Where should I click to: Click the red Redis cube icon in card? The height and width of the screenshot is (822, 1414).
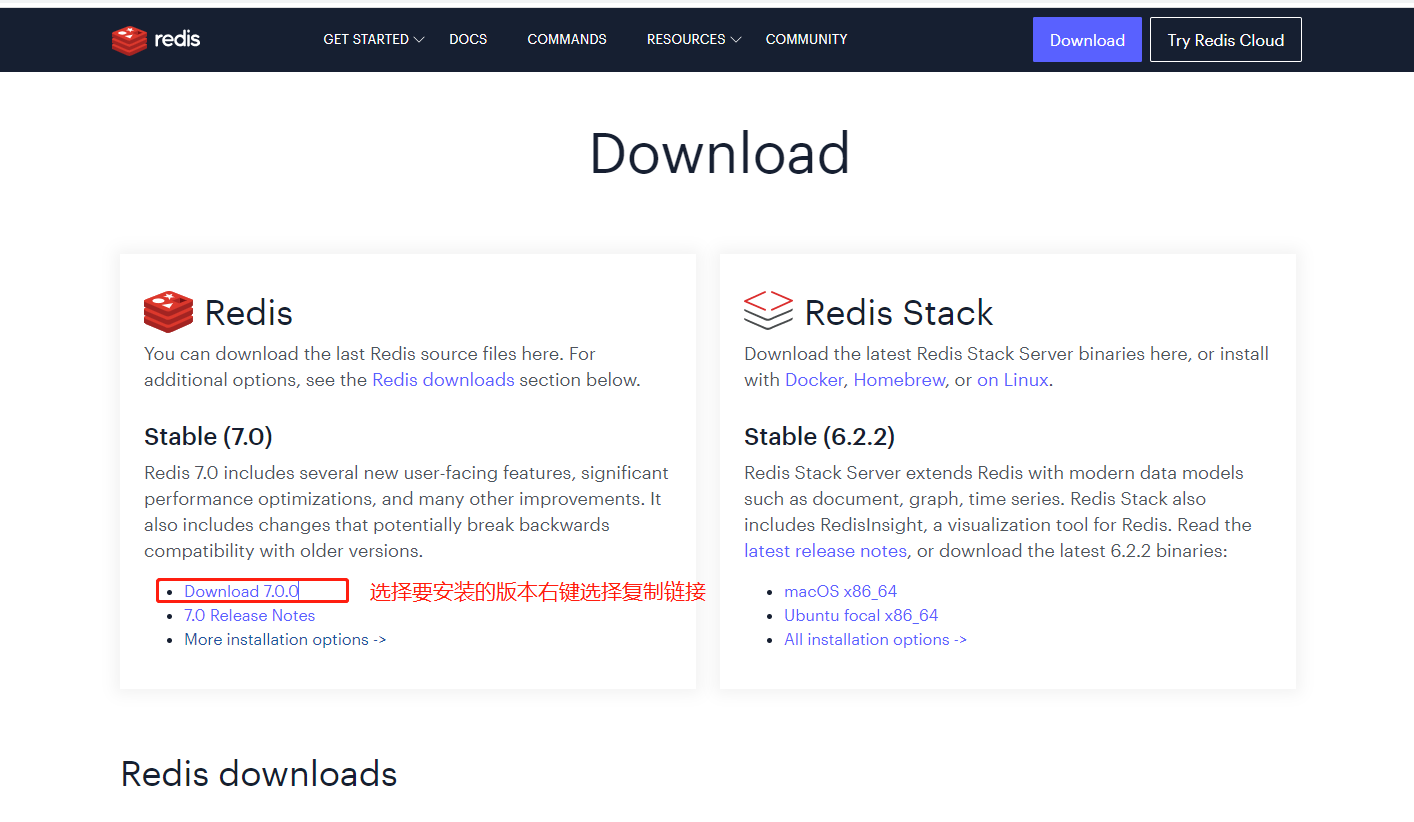(x=168, y=311)
